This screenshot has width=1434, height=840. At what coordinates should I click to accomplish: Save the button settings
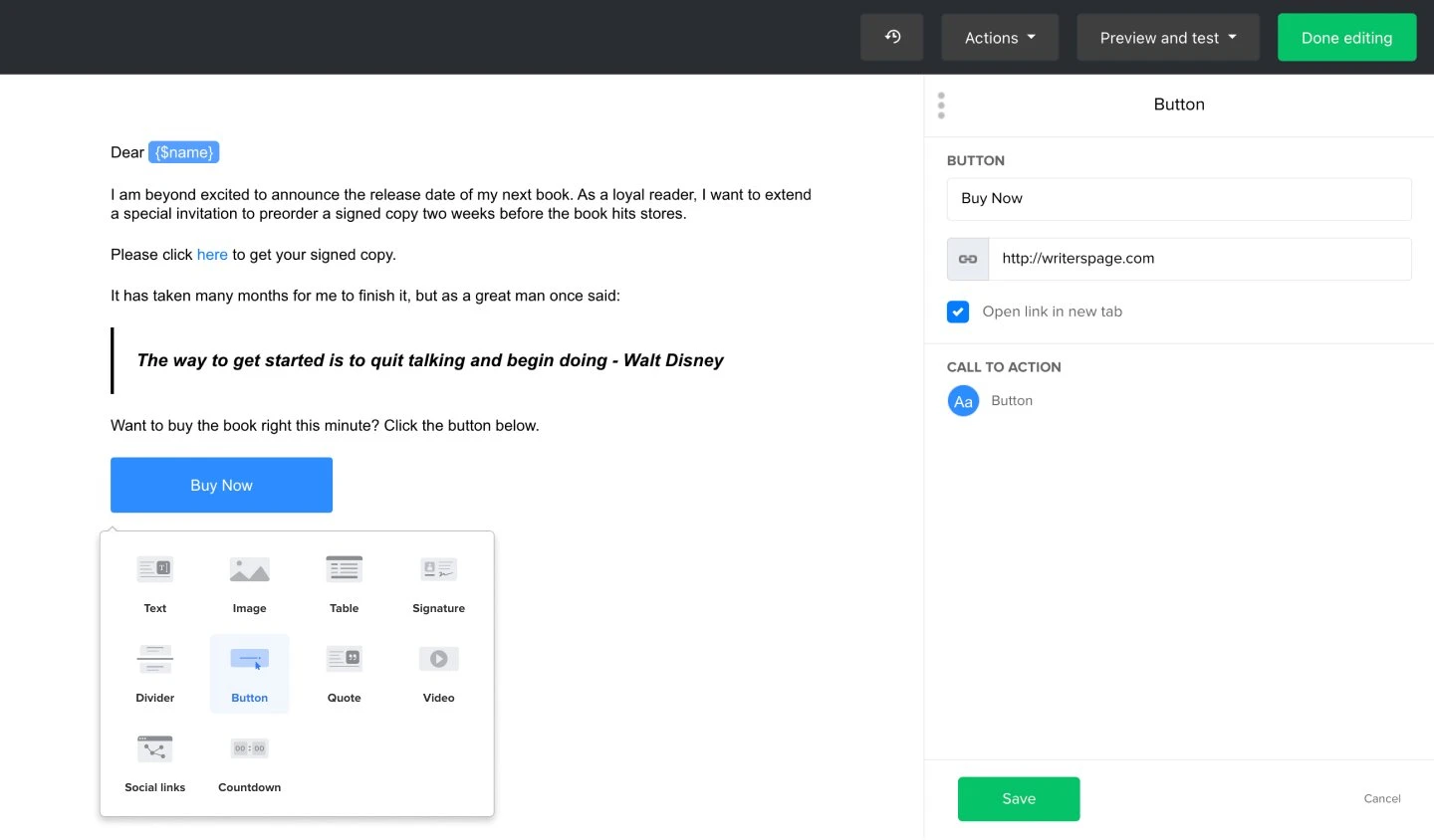pyautogui.click(x=1018, y=799)
